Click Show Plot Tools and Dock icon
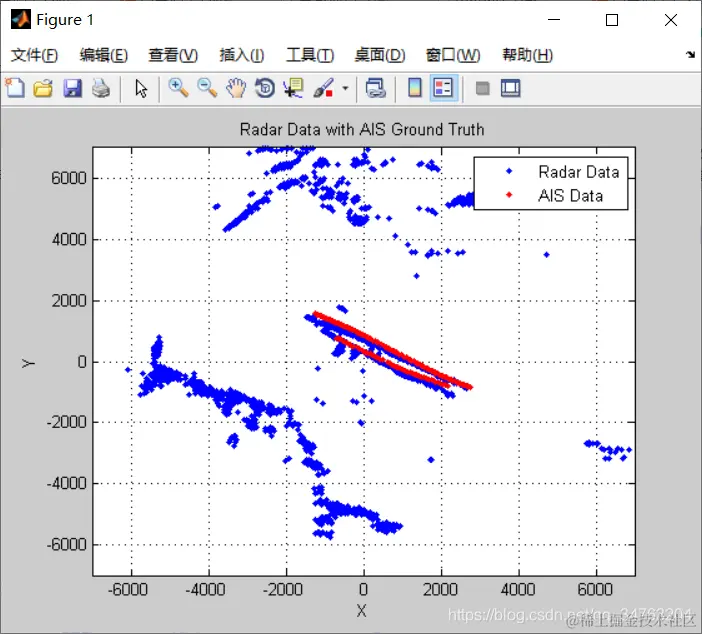The image size is (702, 634). [x=510, y=88]
